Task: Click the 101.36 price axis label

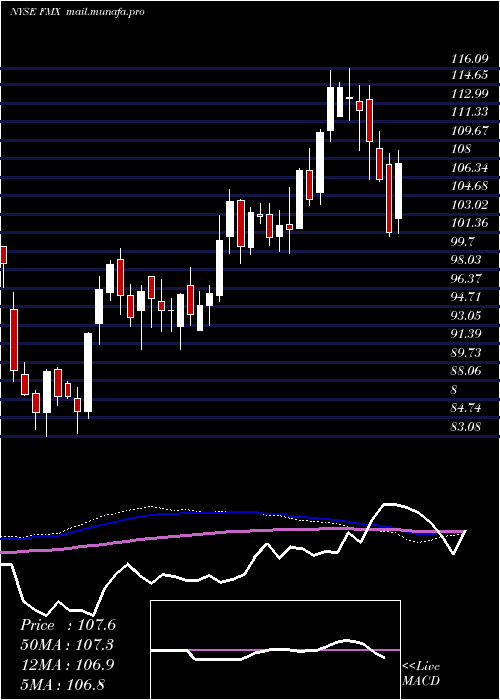Action: click(x=469, y=223)
